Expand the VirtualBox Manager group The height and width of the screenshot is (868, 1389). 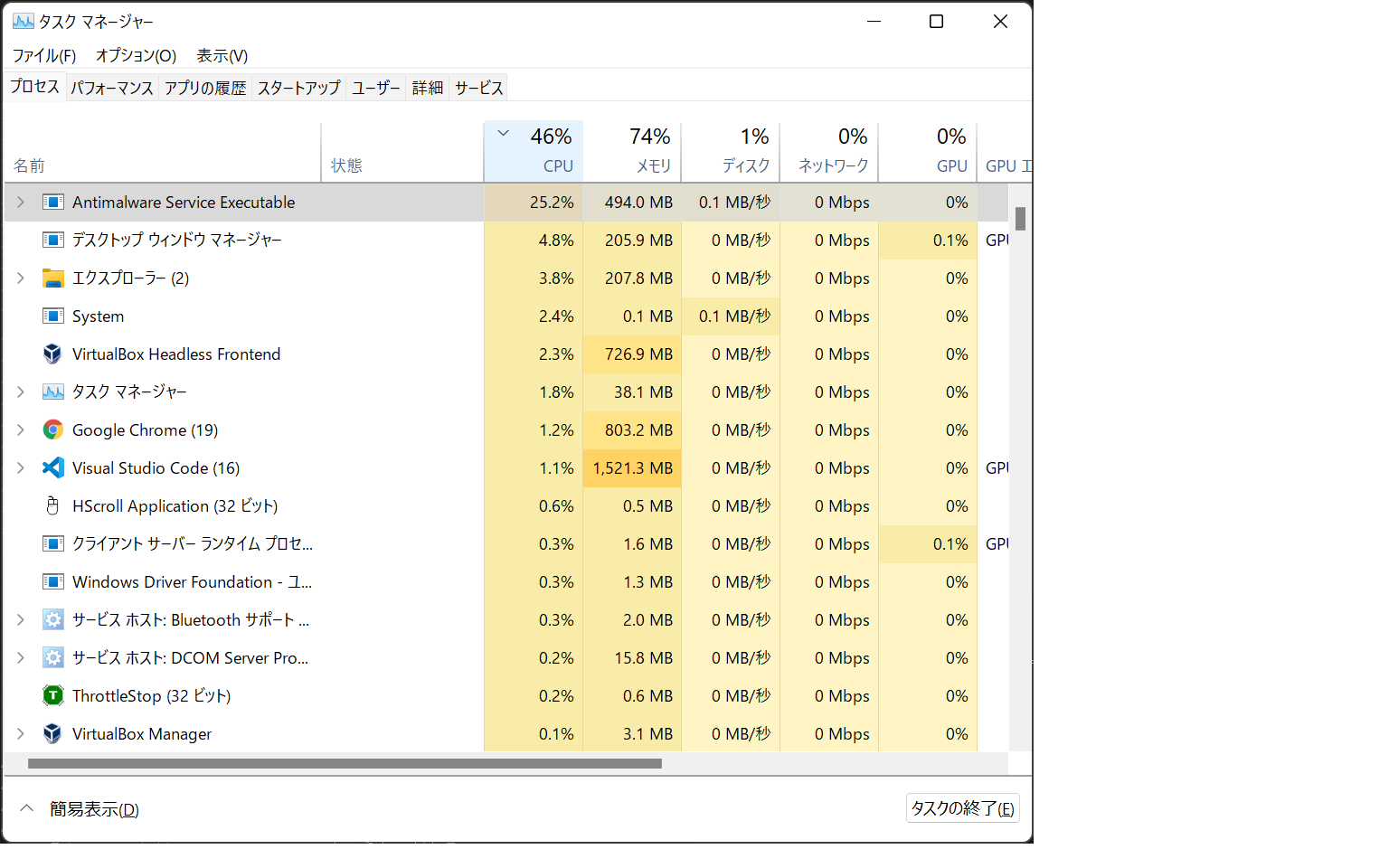(x=21, y=734)
